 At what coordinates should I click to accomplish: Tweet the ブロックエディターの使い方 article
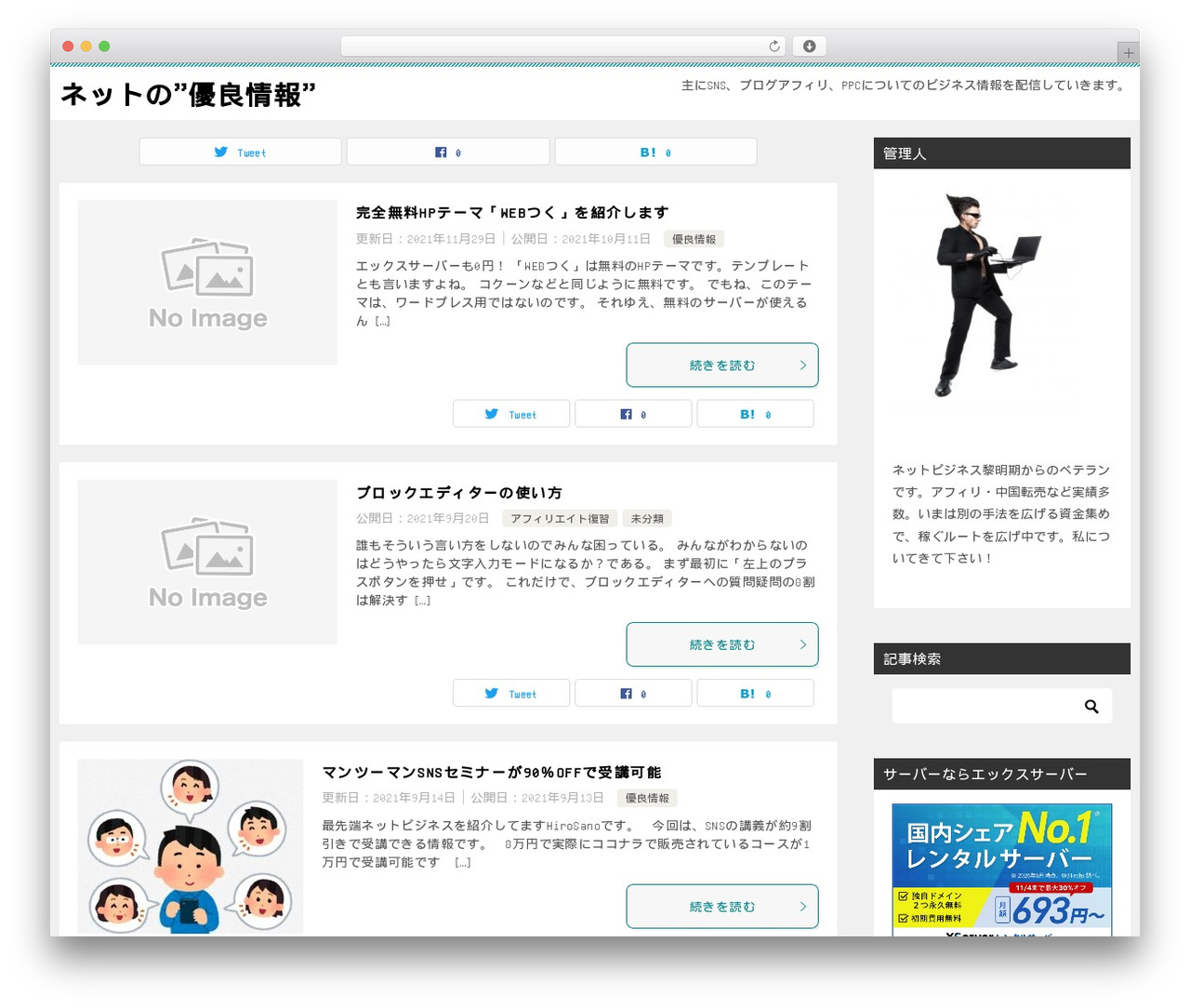(x=511, y=694)
